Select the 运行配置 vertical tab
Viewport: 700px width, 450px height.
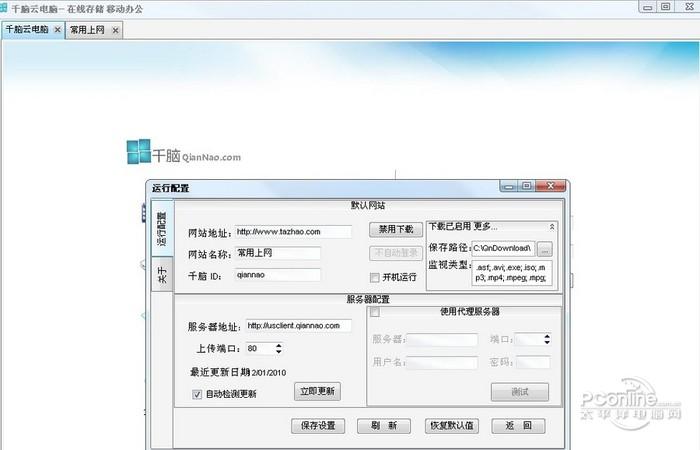[162, 229]
